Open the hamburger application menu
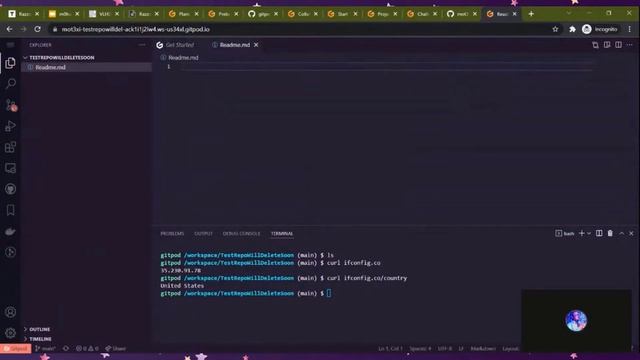This screenshot has height=360, width=640. (x=11, y=45)
